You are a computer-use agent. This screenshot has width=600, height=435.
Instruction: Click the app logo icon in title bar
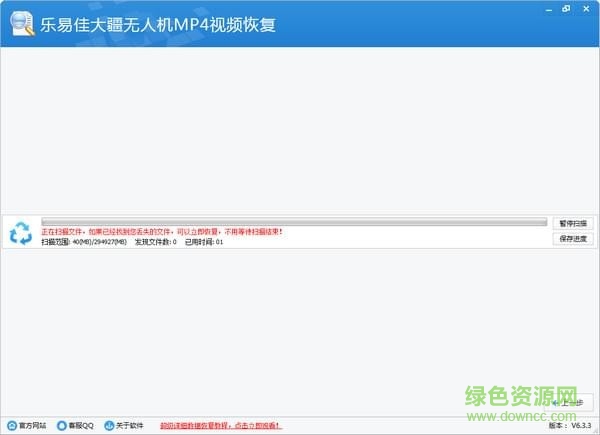[x=22, y=24]
